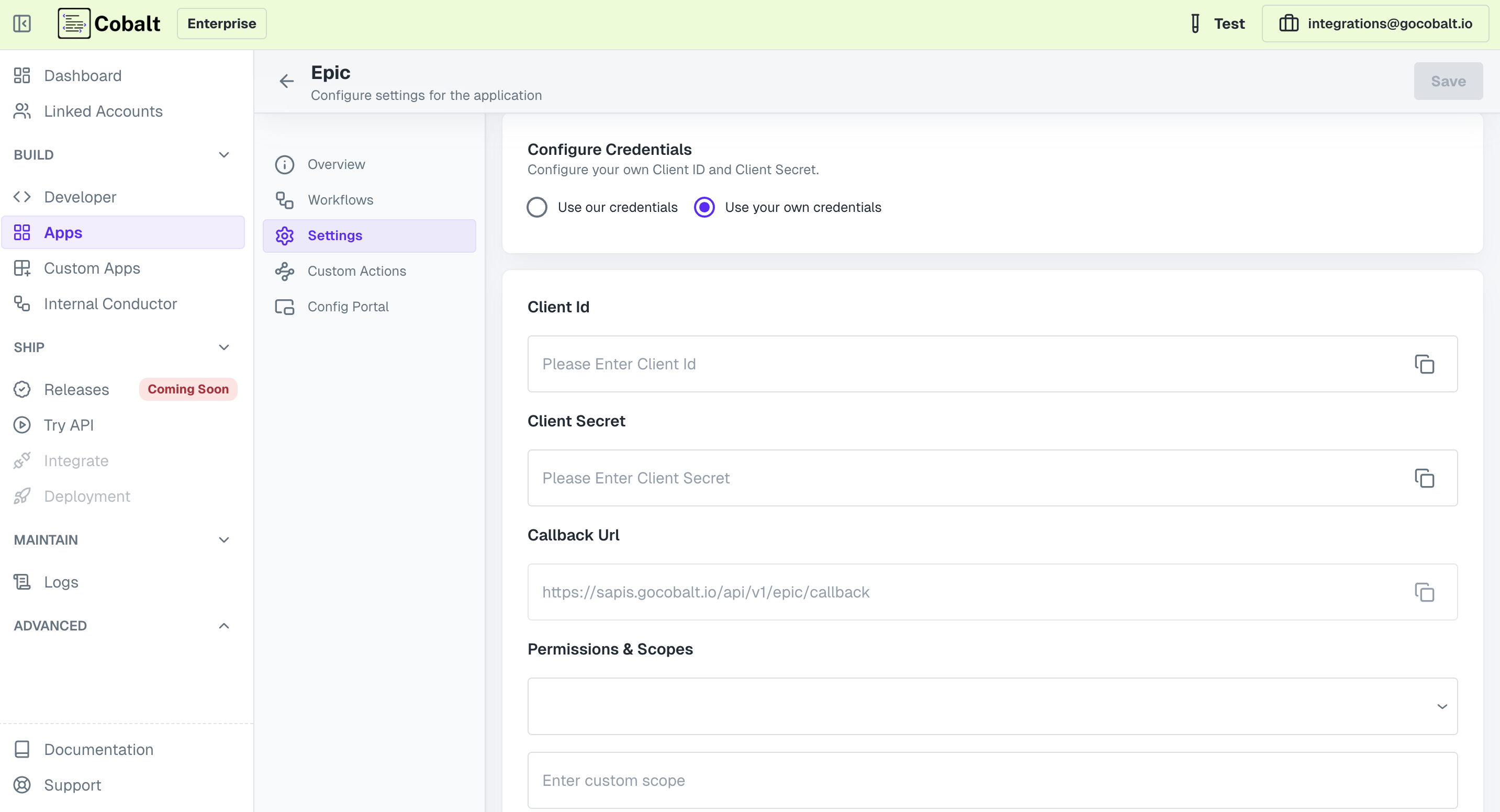Switch to the Custom Actions tab
Screen dimensions: 1500x812
click(x=357, y=270)
